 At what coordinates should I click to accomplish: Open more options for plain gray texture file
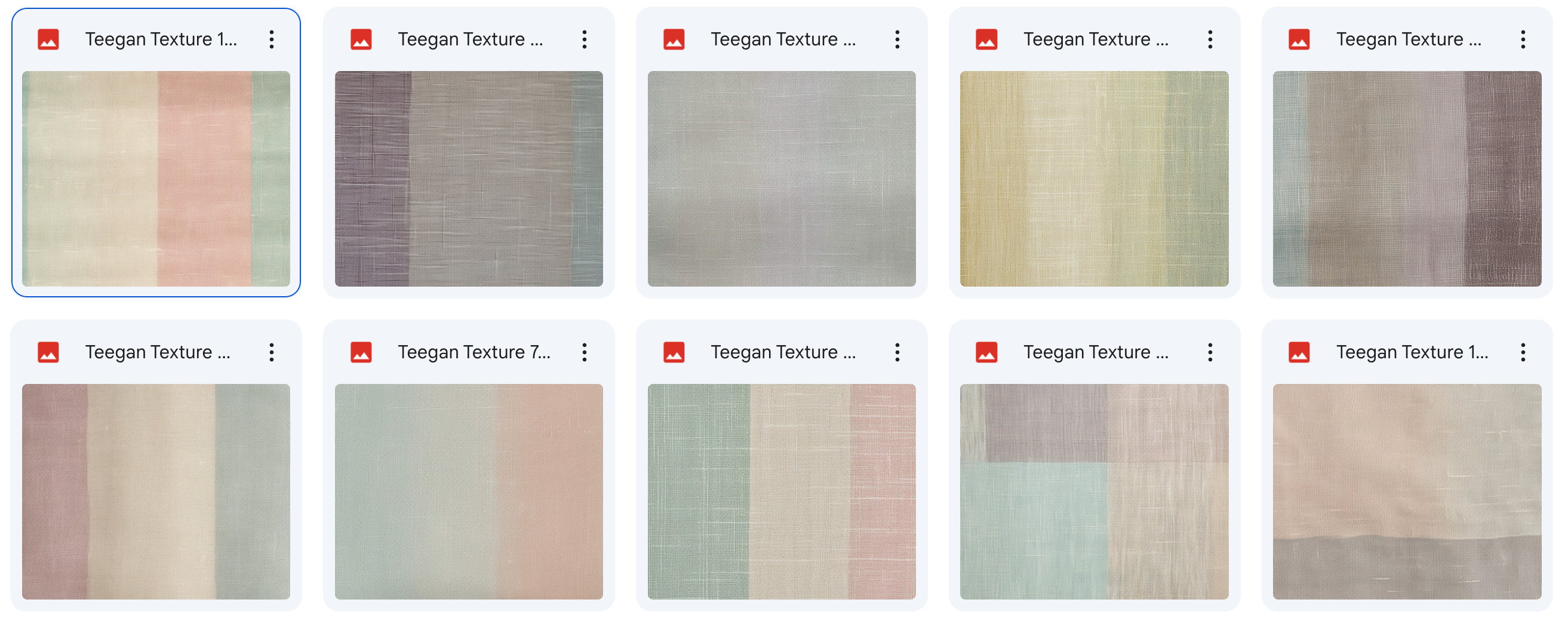[897, 39]
